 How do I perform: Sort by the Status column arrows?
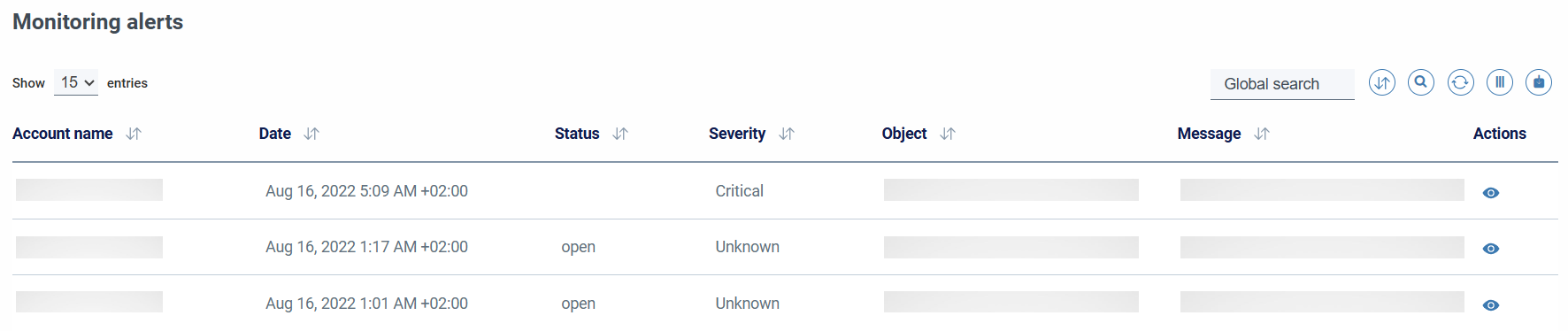tap(620, 134)
